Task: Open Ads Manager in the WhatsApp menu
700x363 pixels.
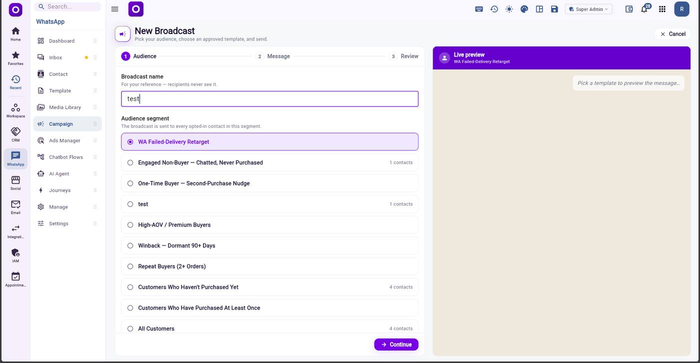Action: pyautogui.click(x=67, y=140)
